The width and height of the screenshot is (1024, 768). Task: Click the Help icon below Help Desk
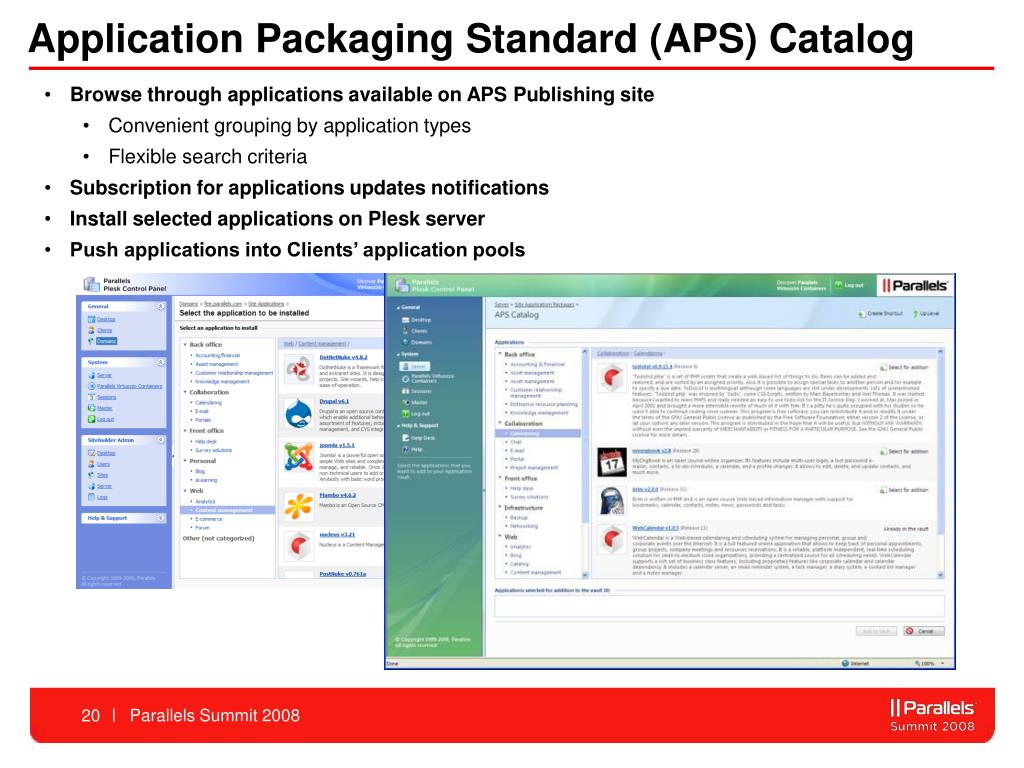point(406,449)
